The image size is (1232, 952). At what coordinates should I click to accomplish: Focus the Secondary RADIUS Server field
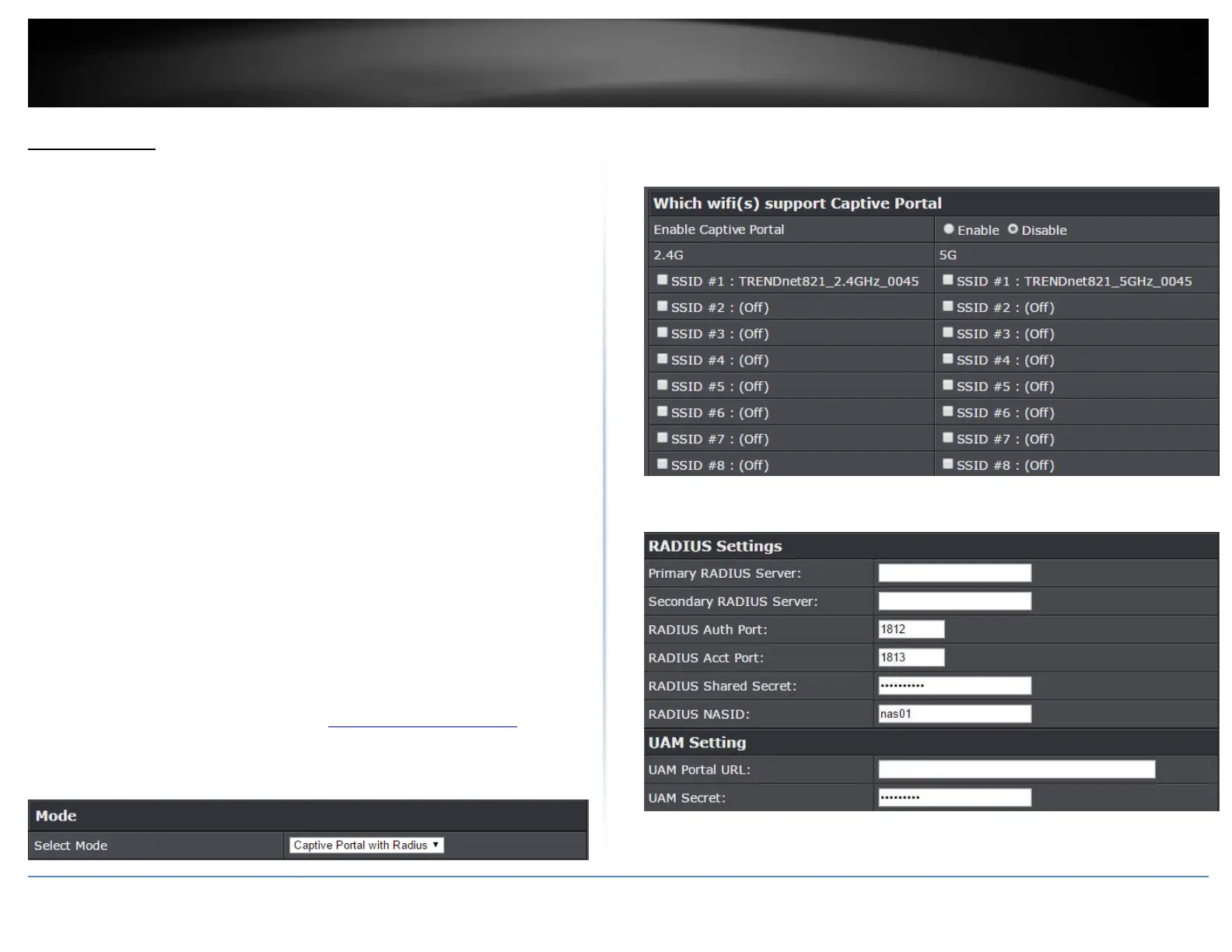point(954,601)
